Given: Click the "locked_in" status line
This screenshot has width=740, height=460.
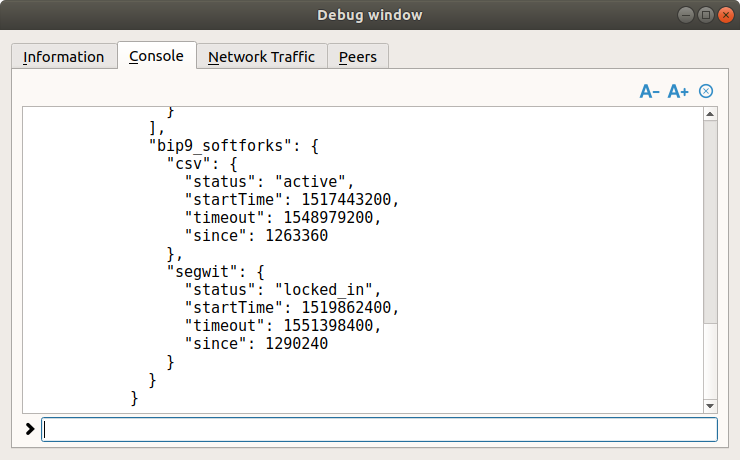Looking at the screenshot, I should (283, 290).
